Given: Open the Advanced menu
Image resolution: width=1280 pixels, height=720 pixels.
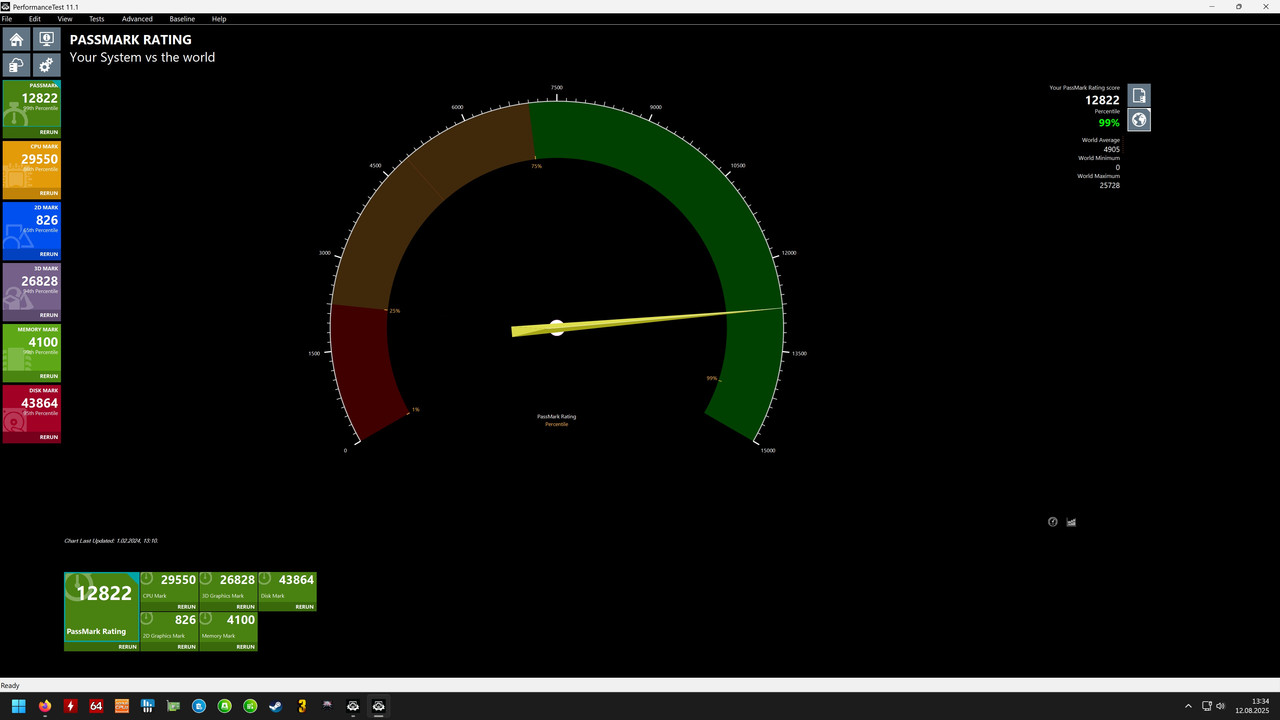Looking at the screenshot, I should [x=137, y=19].
